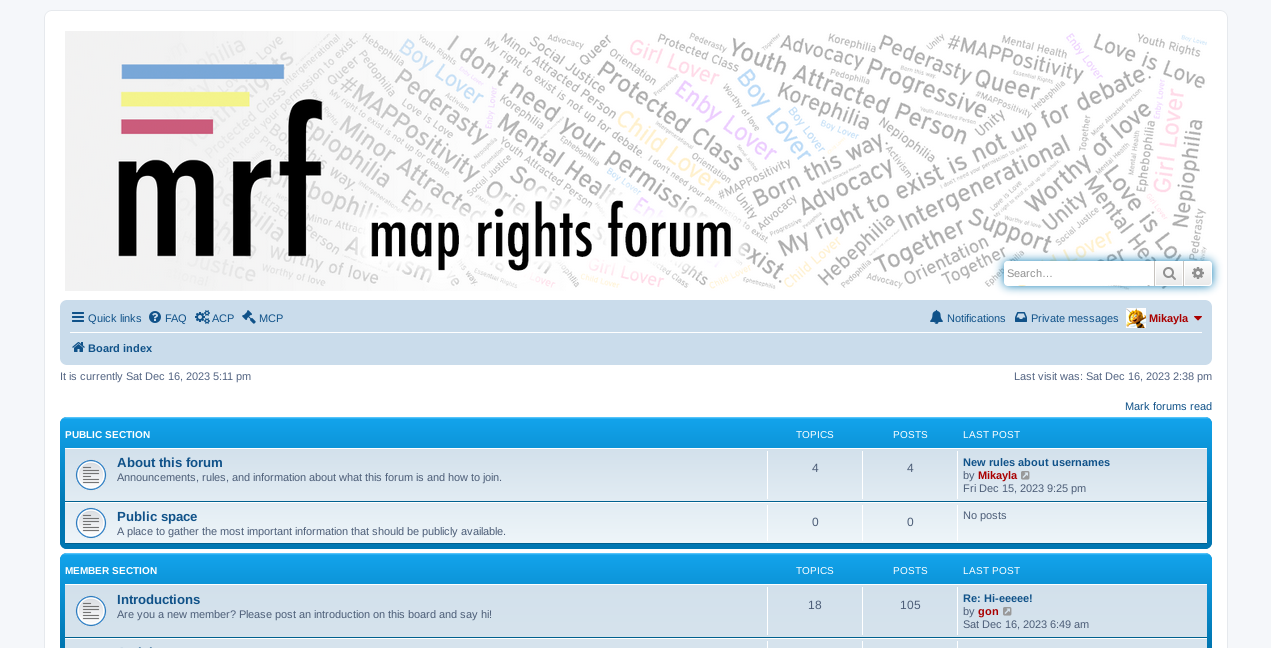Click the "No posts" text in Public space
The width and height of the screenshot is (1271, 648).
(984, 515)
